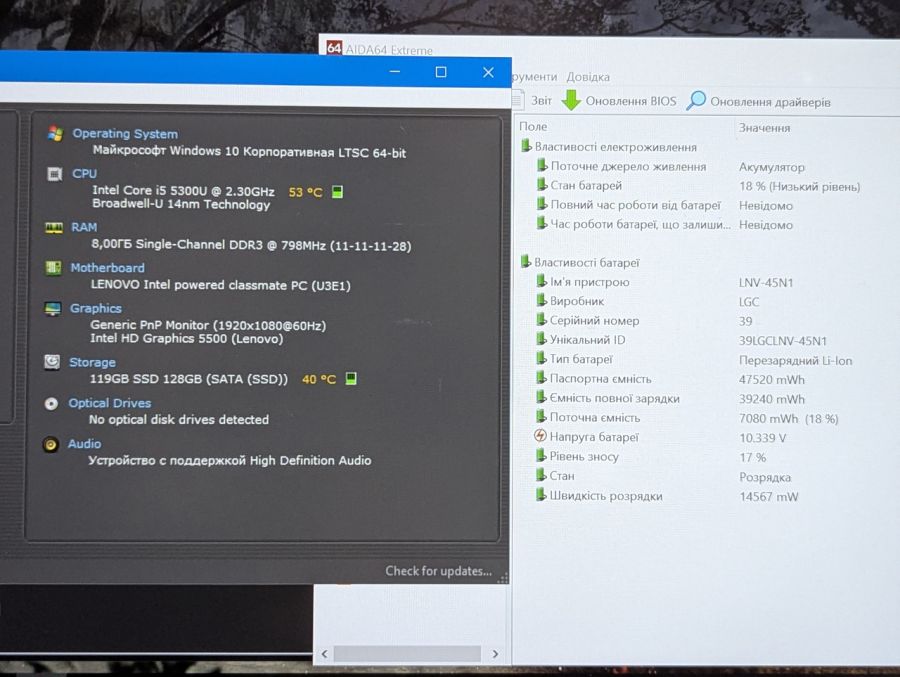Click the value 14567 mW
This screenshot has width=900, height=677.
769,496
